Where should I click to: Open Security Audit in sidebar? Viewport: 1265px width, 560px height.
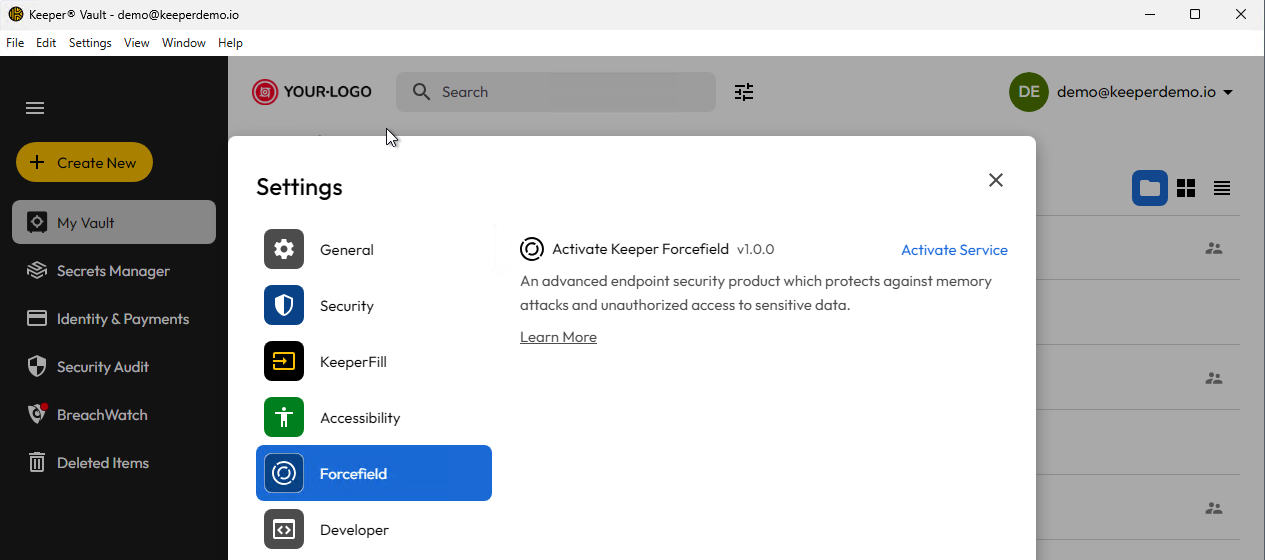pyautogui.click(x=102, y=367)
